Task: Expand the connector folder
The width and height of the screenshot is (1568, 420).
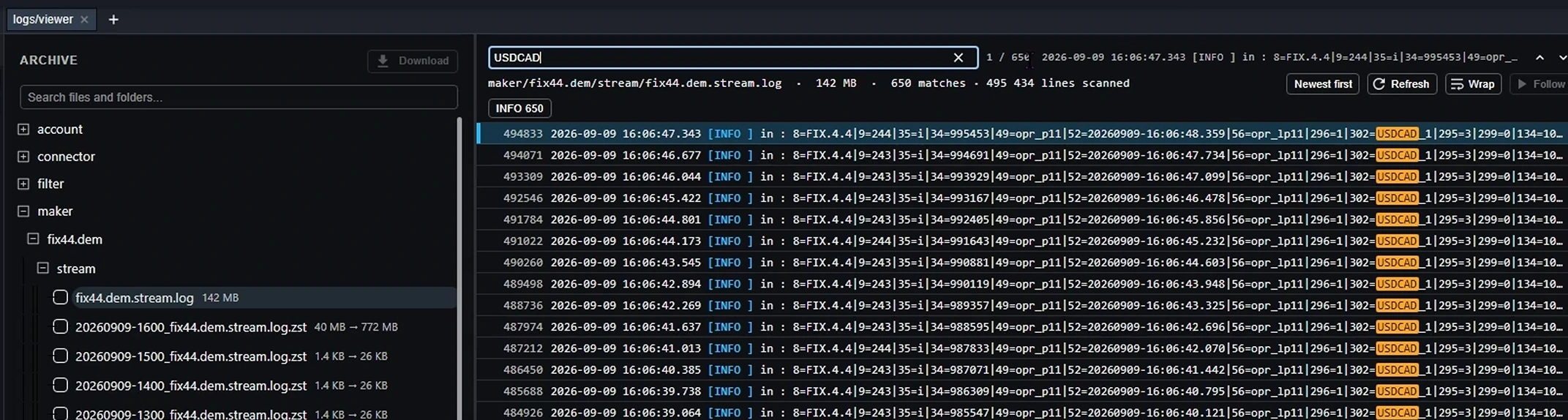Action: pyautogui.click(x=23, y=157)
